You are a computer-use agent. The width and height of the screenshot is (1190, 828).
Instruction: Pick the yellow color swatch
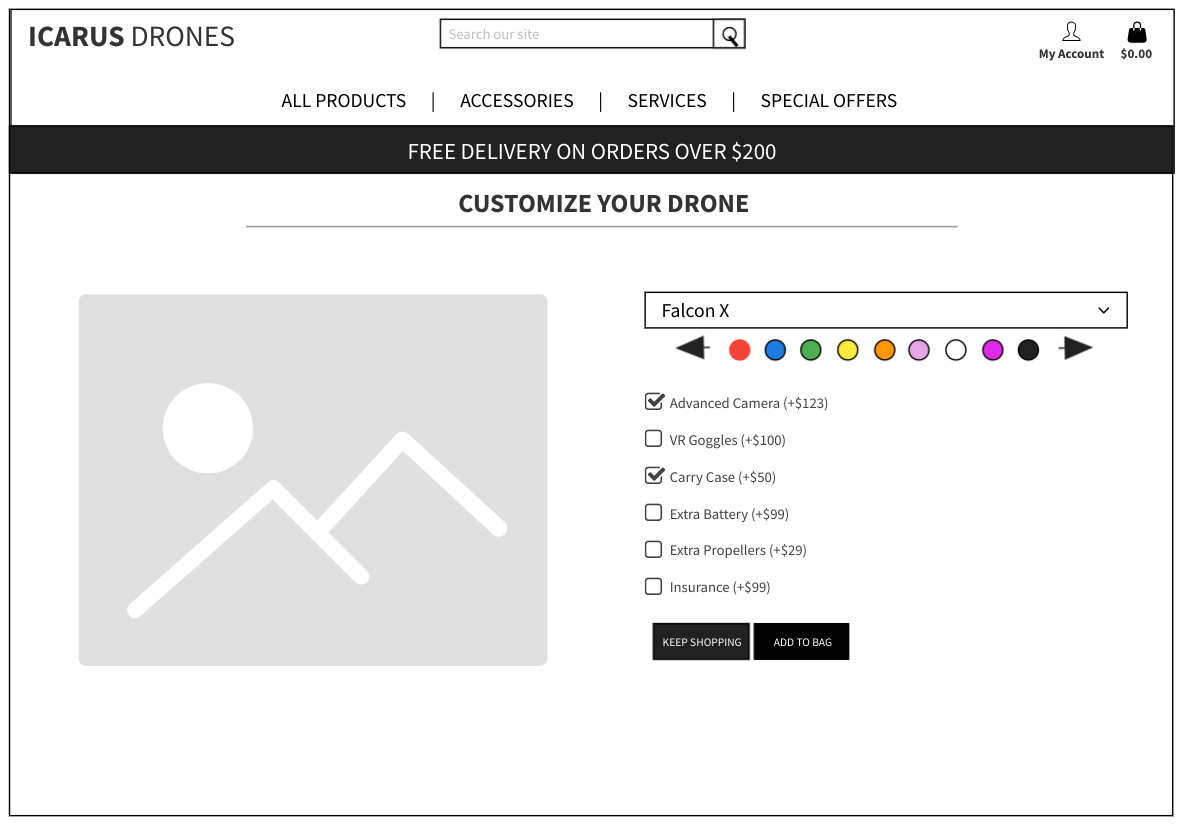point(848,350)
